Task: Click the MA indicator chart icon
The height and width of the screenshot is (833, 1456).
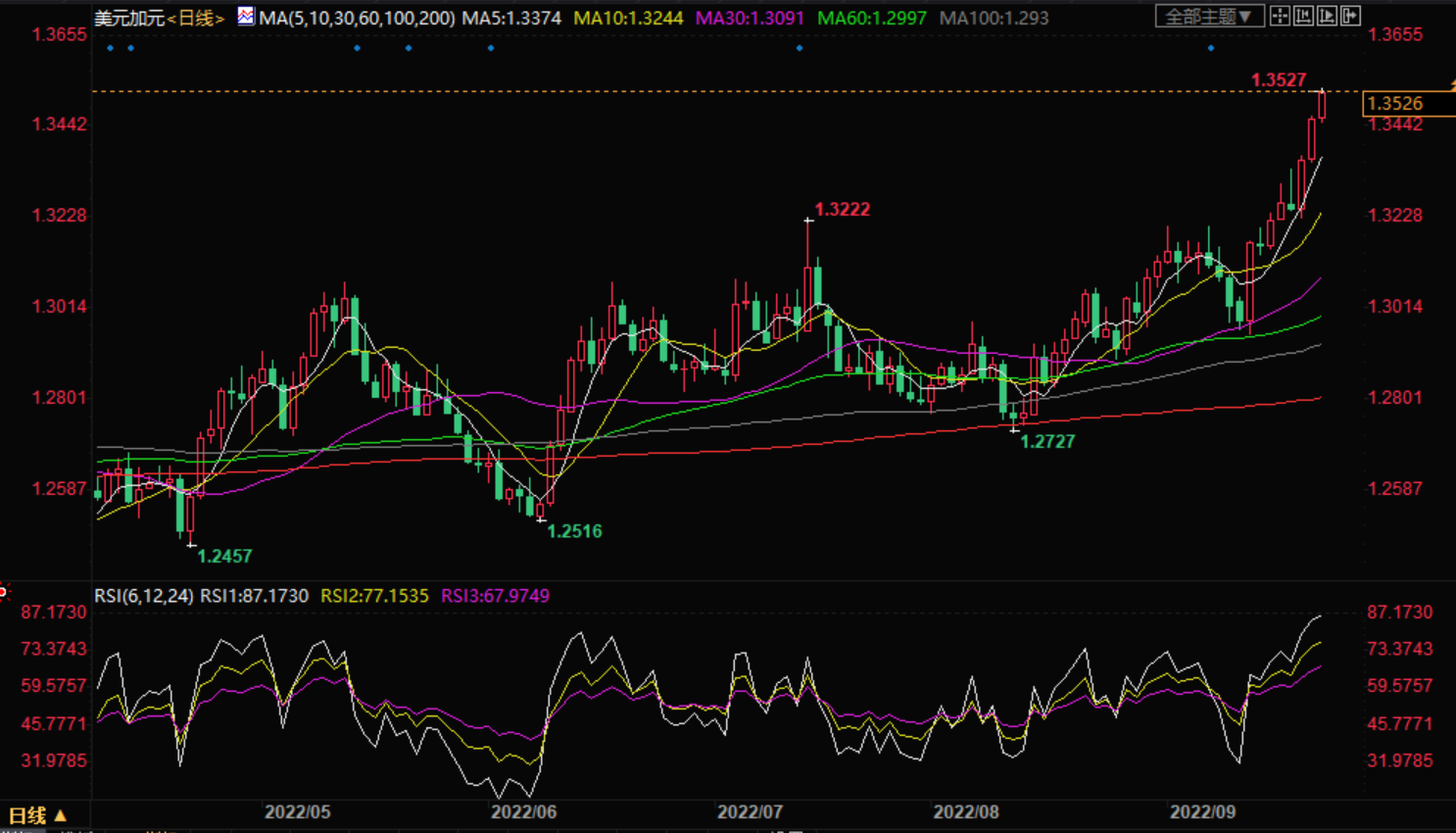Action: tap(245, 17)
